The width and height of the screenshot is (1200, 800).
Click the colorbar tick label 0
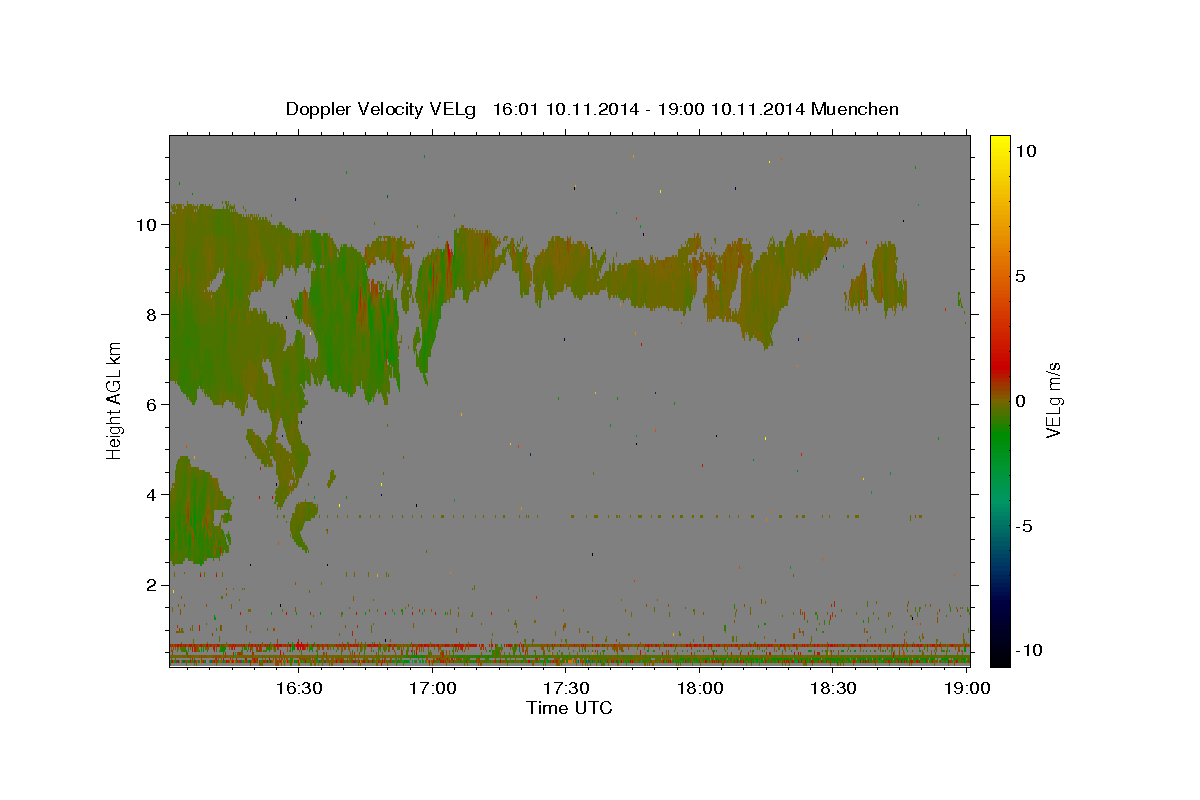[1021, 401]
